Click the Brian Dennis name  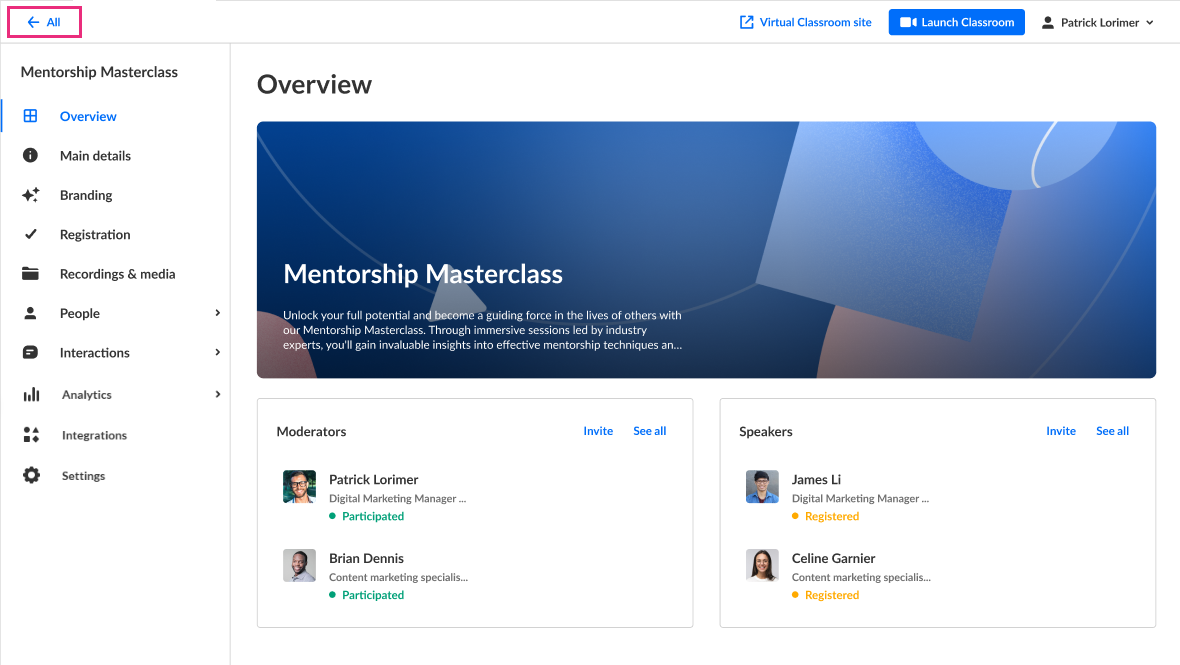coord(366,558)
